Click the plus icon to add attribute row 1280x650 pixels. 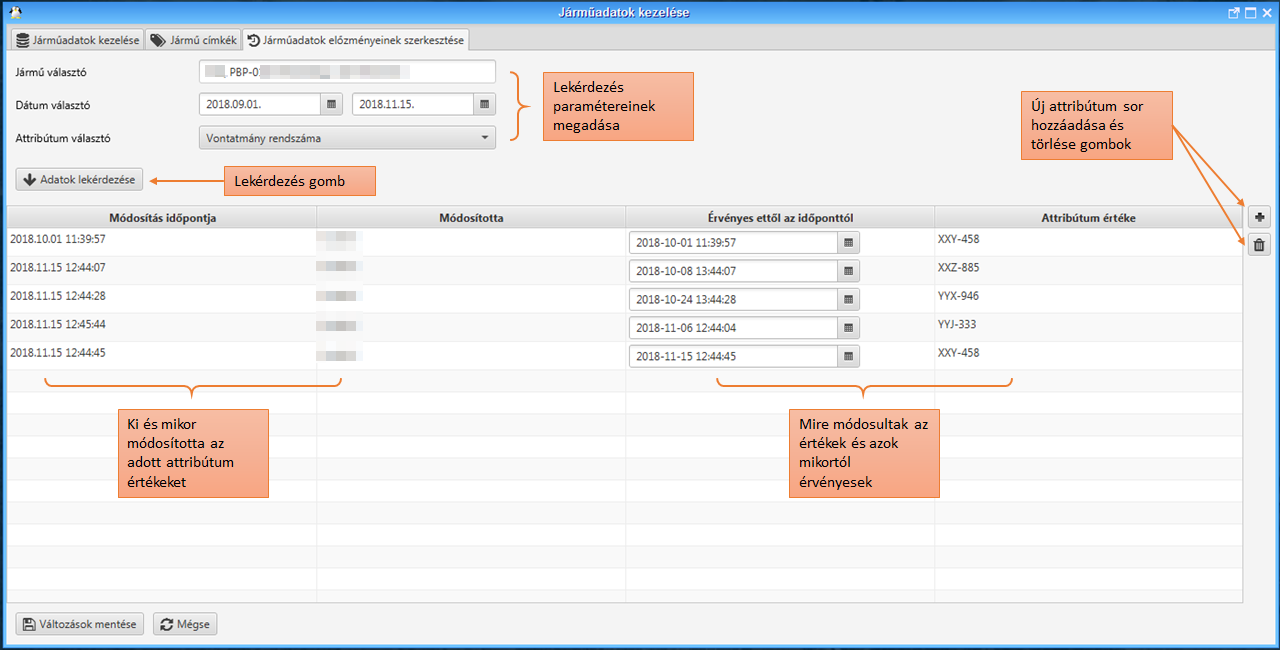pyautogui.click(x=1259, y=216)
